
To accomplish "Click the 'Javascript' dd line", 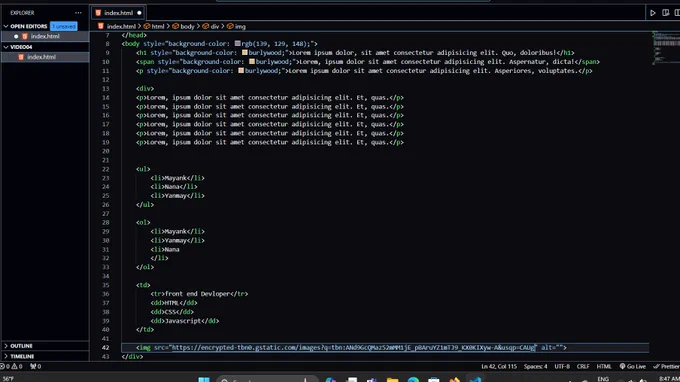I will [185, 321].
